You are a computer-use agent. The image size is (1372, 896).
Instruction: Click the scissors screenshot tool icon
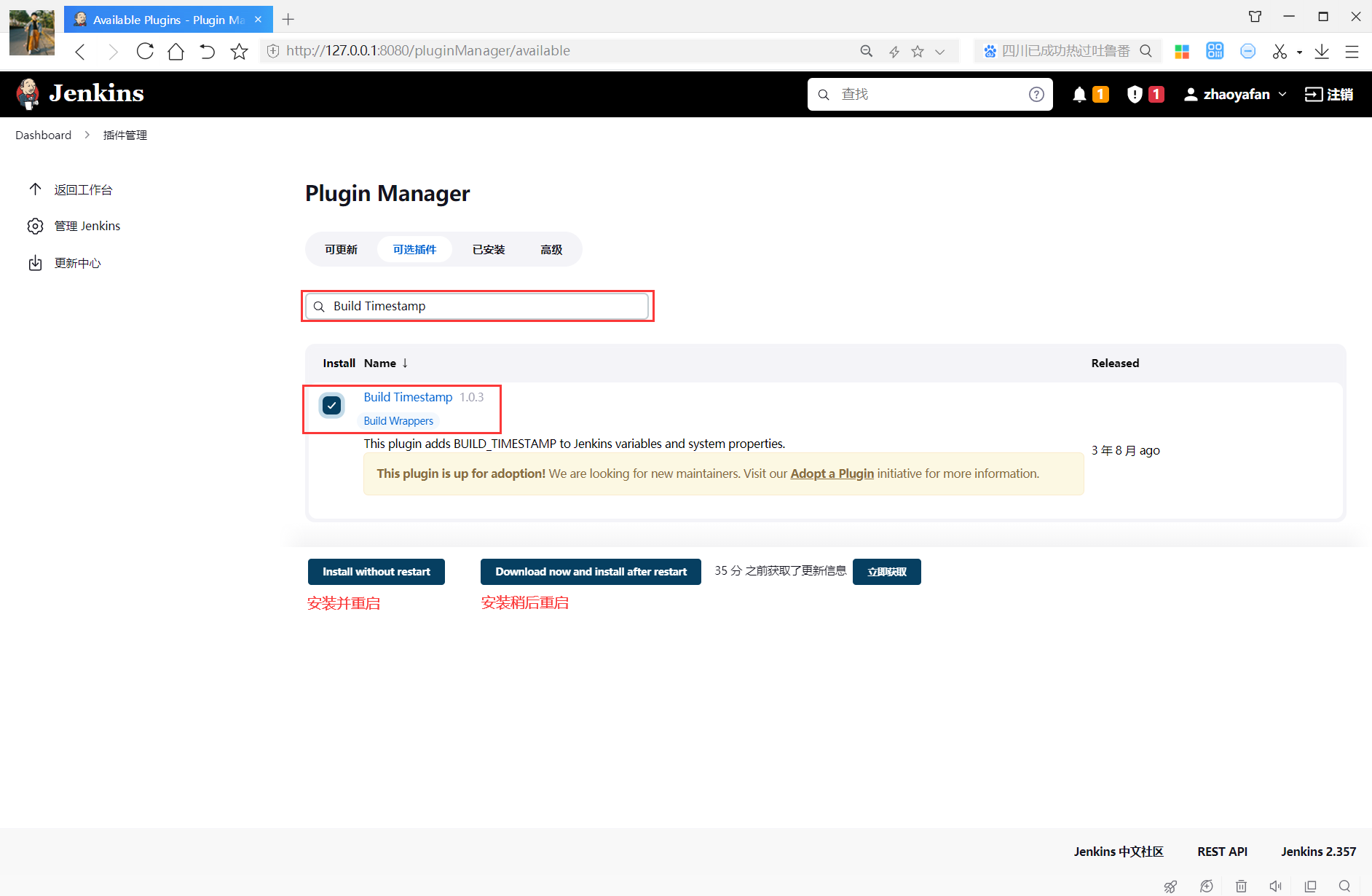(x=1280, y=51)
